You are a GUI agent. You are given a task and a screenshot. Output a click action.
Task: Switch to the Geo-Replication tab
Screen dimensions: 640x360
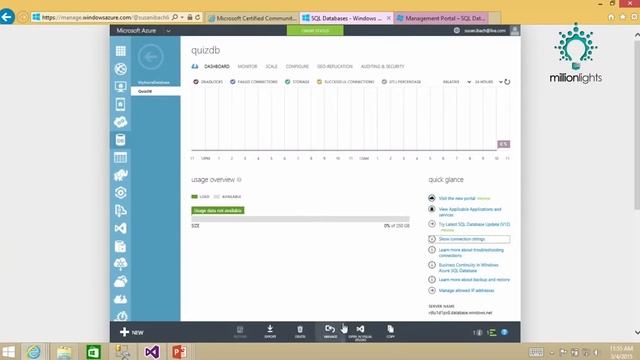point(335,67)
